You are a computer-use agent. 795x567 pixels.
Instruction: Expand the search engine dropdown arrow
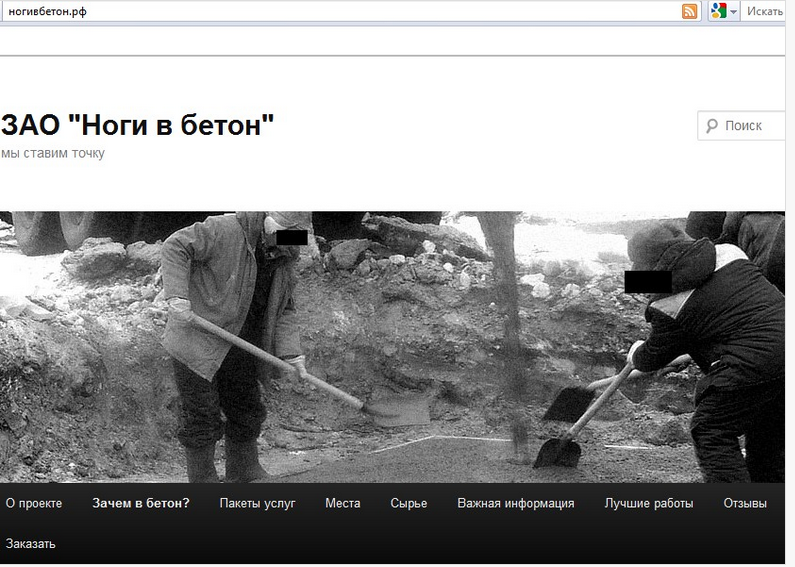[x=734, y=12]
